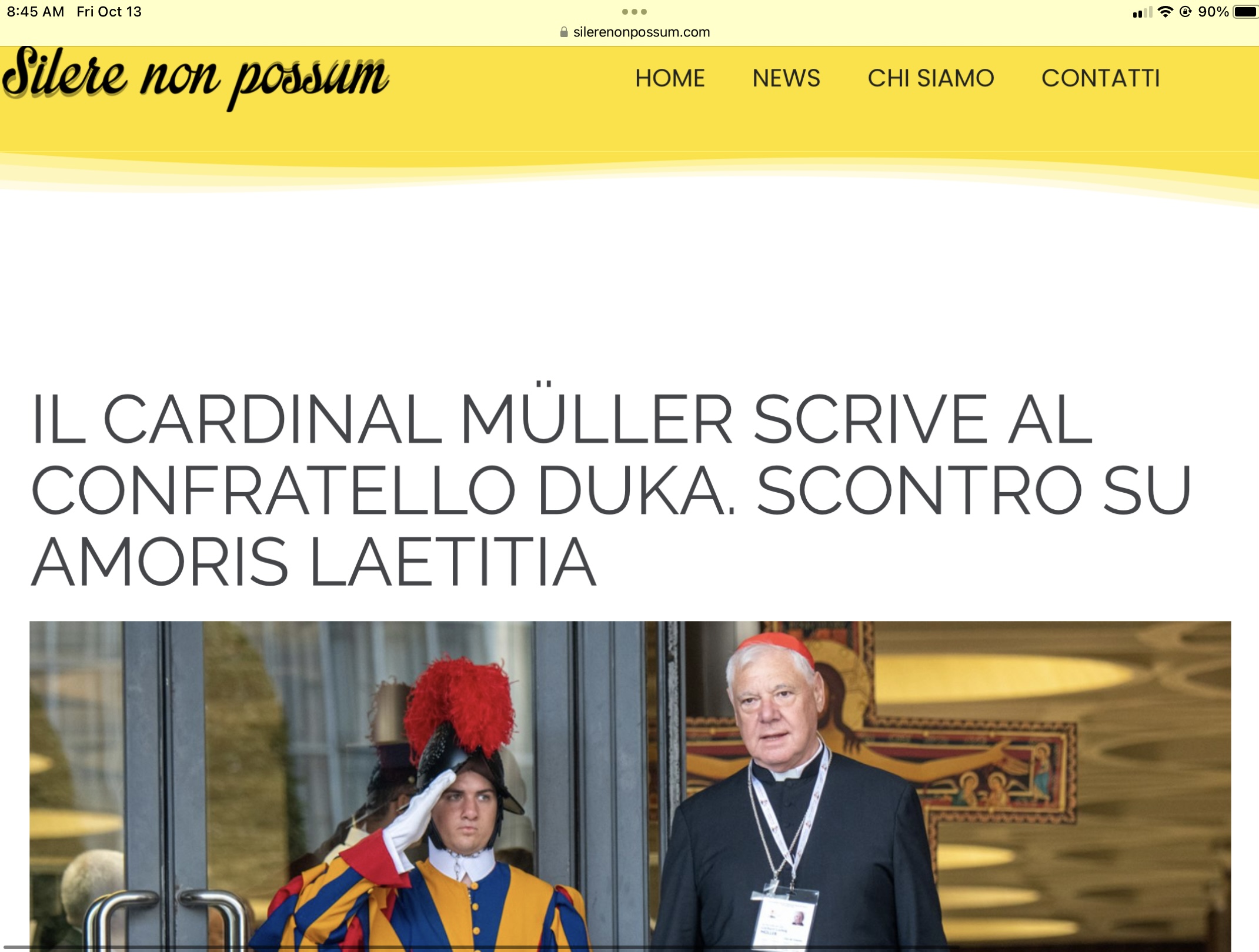Open the CHI SIAMO page
The image size is (1259, 952).
pos(931,78)
